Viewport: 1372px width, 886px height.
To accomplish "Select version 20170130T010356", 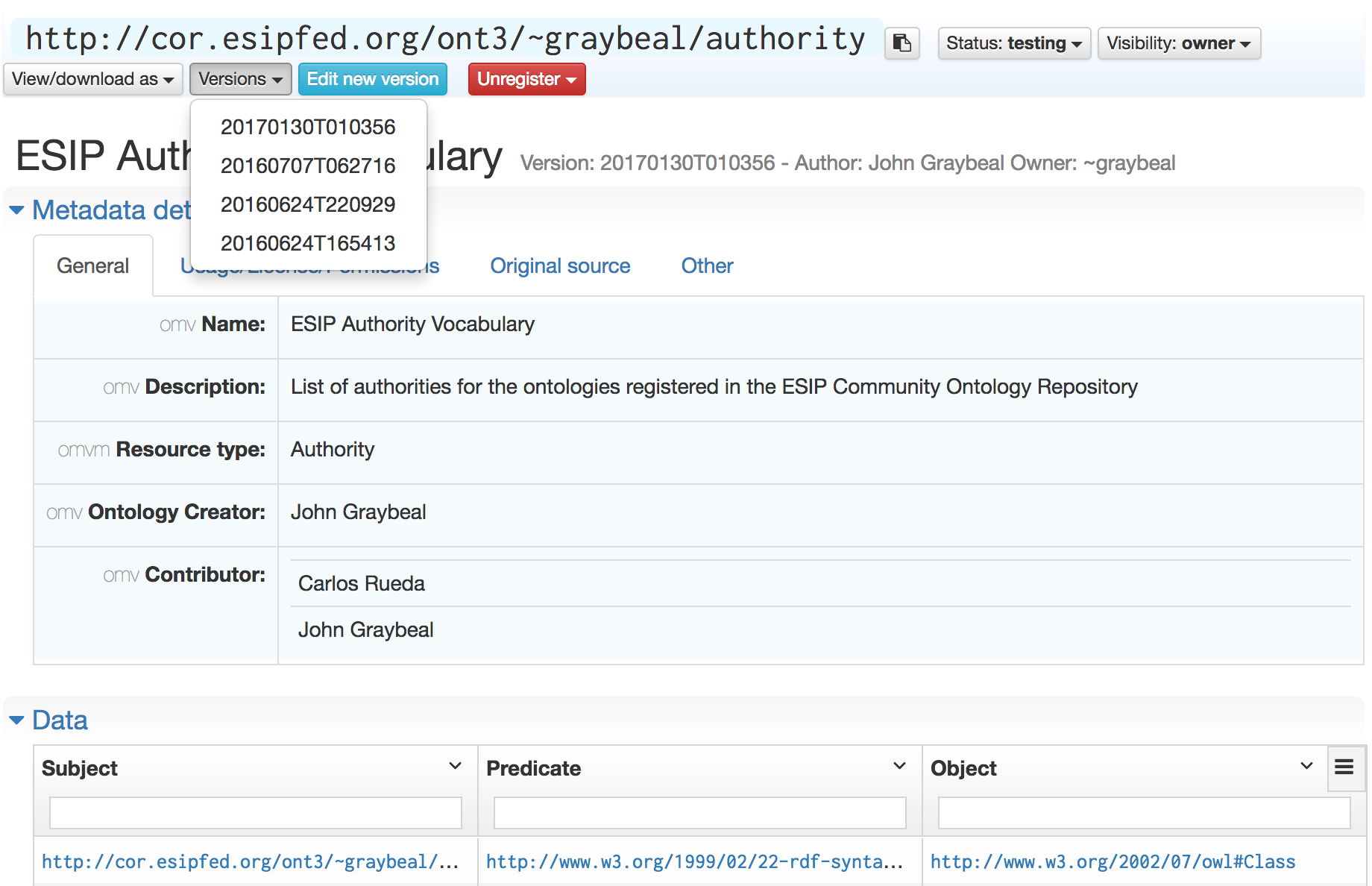I will [308, 127].
